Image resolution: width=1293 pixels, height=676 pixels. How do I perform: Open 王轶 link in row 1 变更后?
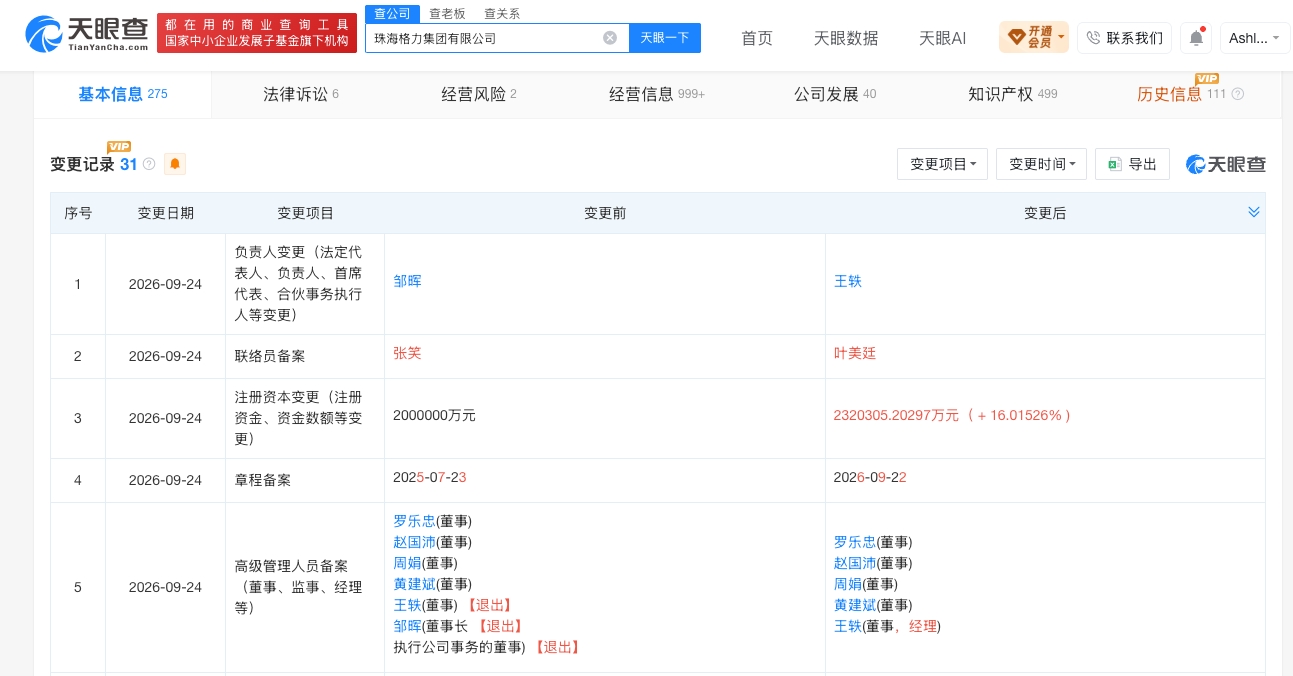point(847,281)
